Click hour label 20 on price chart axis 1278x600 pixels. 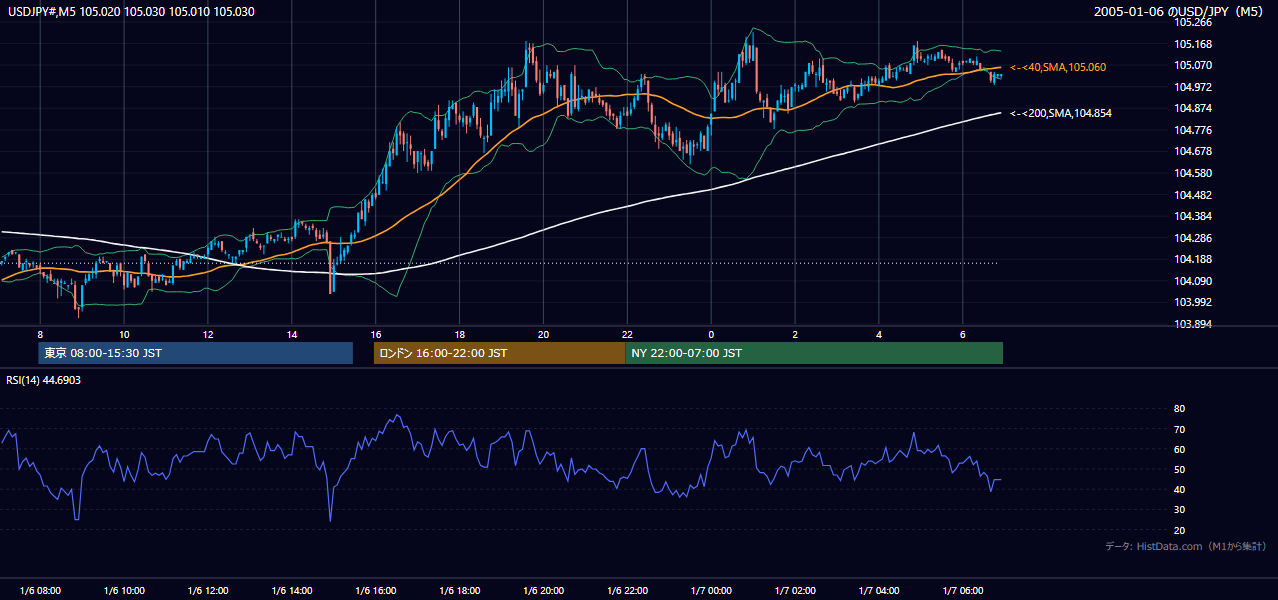543,334
